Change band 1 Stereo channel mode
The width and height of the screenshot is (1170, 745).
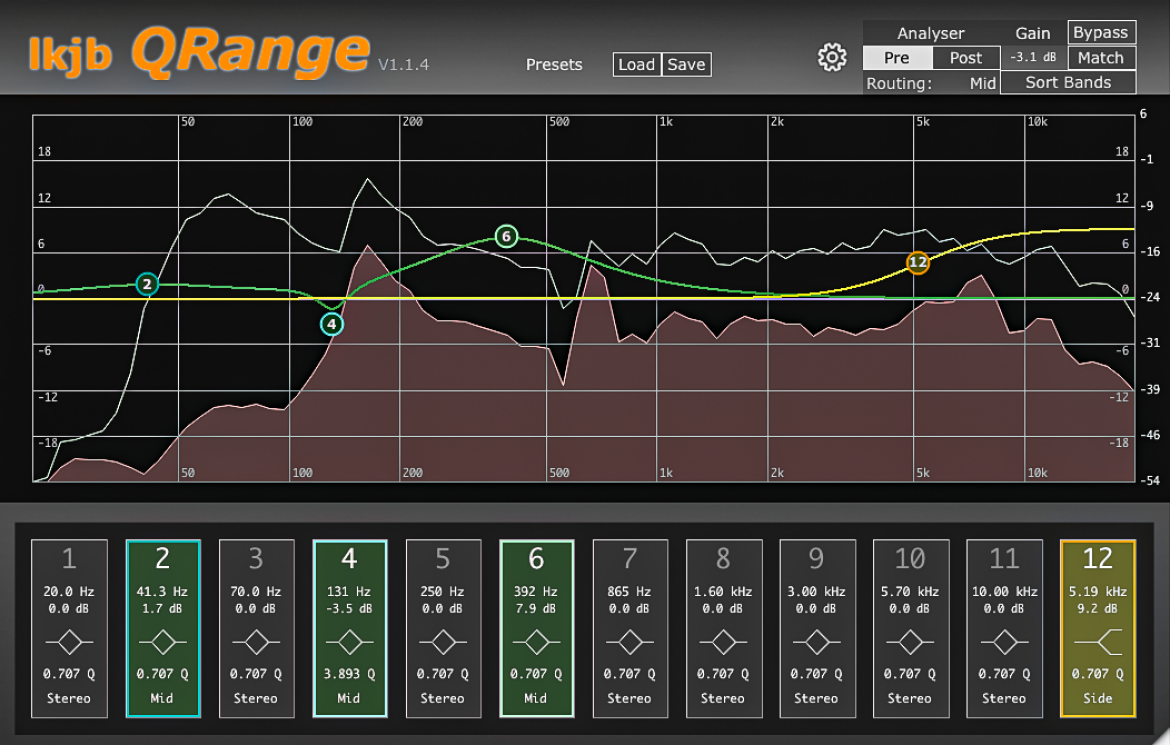click(69, 699)
